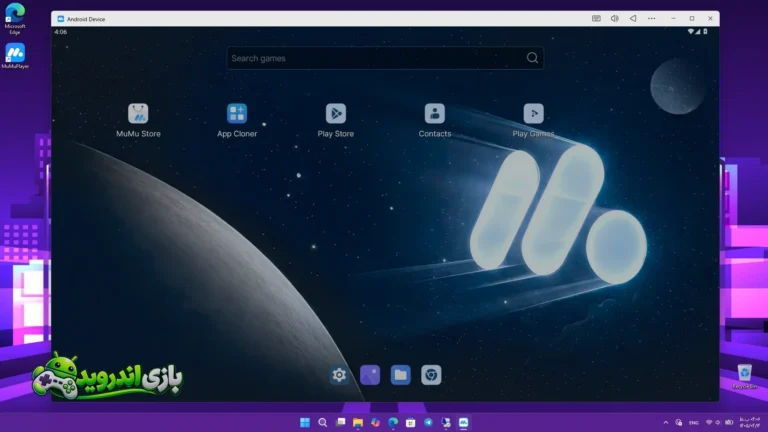
Task: Launch the App Cloner app
Action: [x=237, y=114]
